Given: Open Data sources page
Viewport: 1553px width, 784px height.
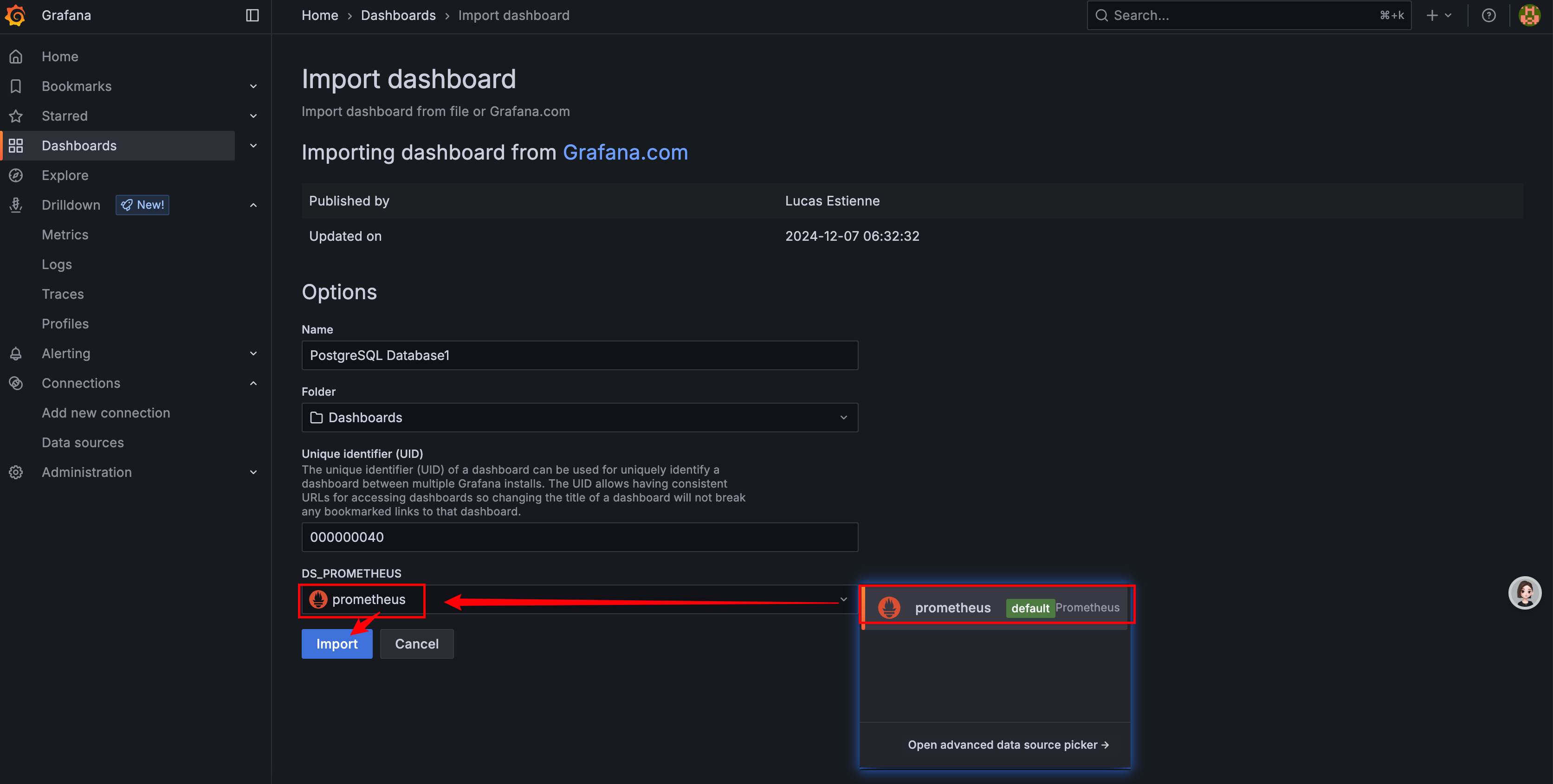Looking at the screenshot, I should (83, 442).
